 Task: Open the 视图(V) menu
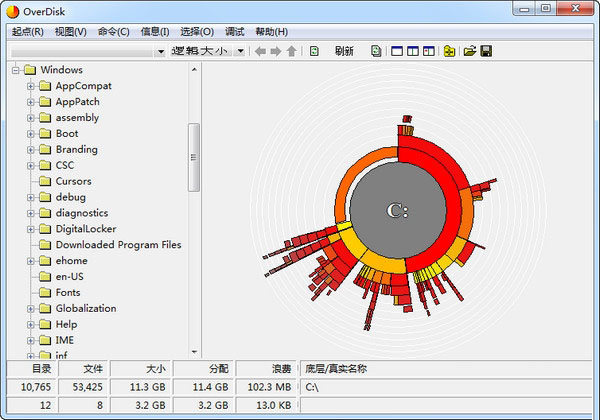[x=70, y=31]
